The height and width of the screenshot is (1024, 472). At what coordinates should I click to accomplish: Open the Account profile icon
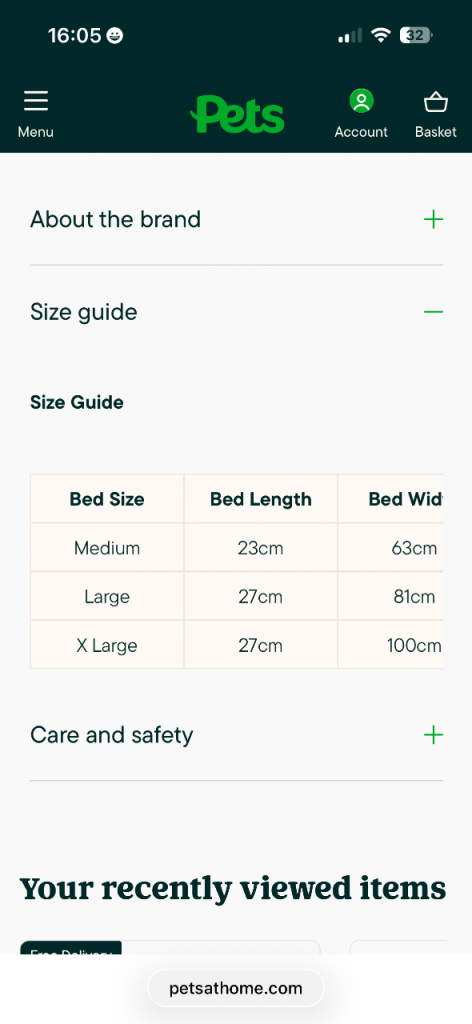point(361,101)
